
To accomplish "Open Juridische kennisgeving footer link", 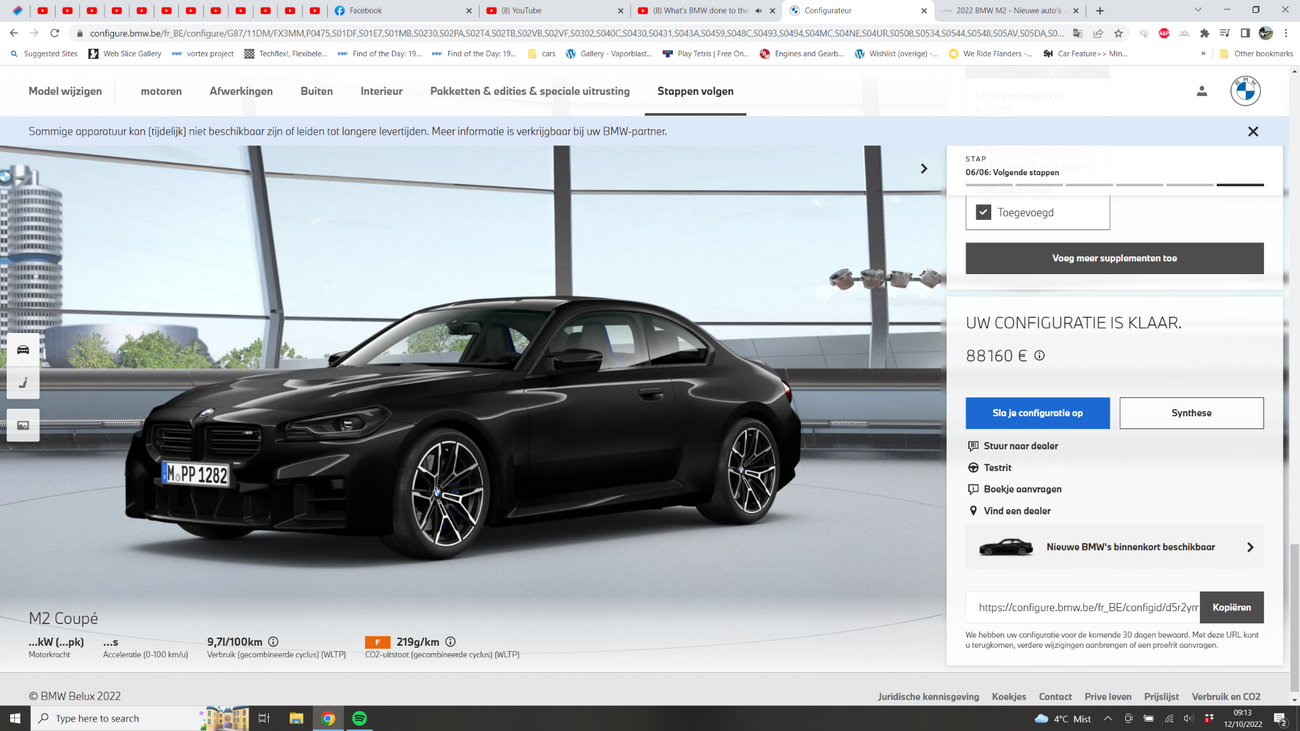I will pyautogui.click(x=928, y=697).
